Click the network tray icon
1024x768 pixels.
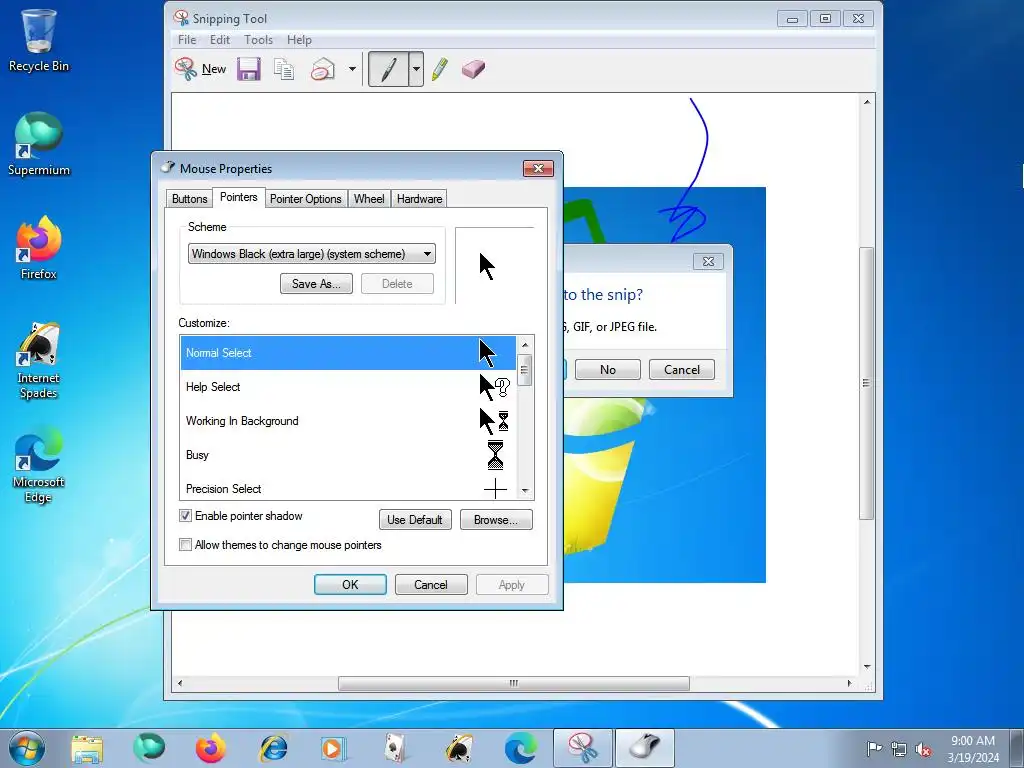[899, 750]
